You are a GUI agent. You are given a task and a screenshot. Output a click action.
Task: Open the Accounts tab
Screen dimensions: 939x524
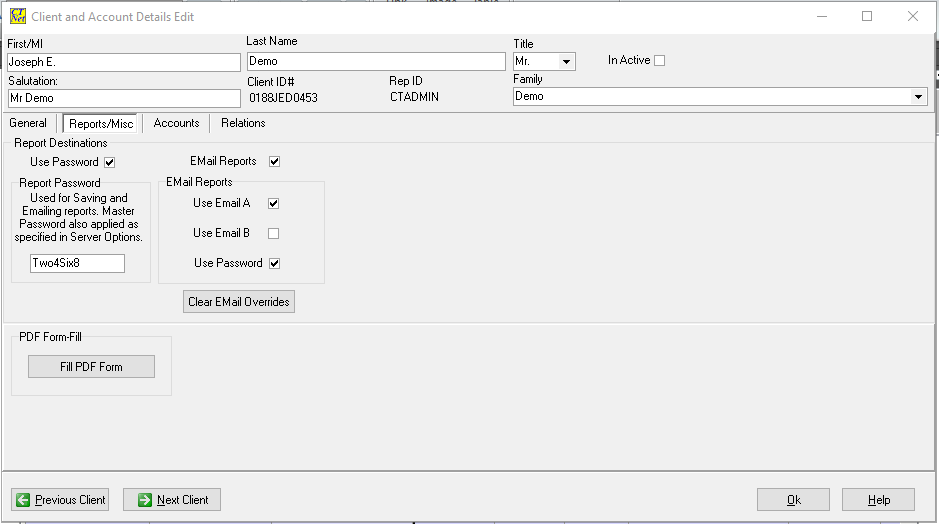pos(176,123)
